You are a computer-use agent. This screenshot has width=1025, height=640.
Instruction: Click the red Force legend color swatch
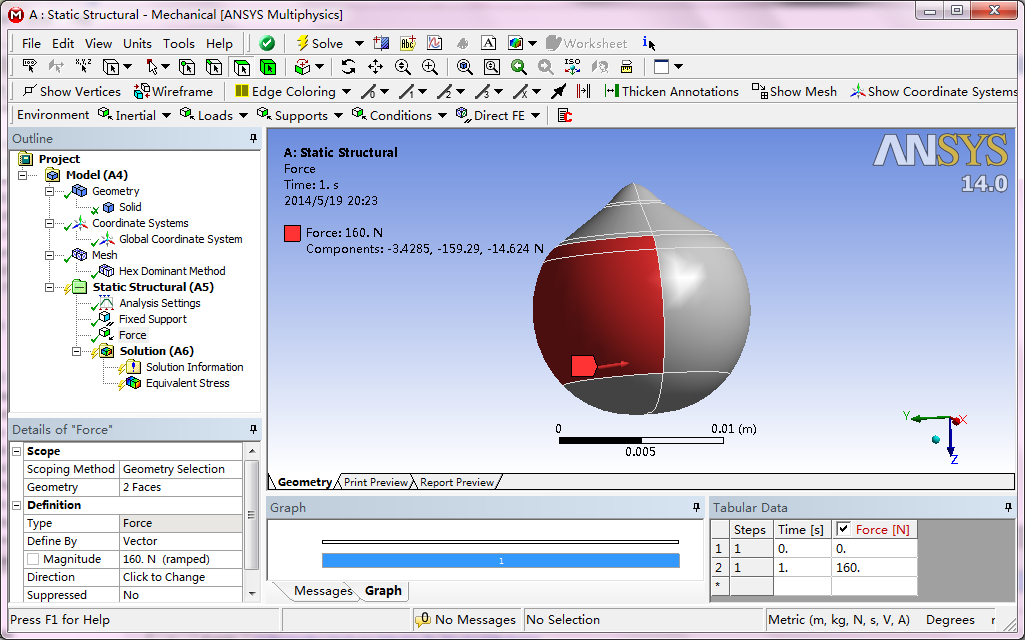pos(292,233)
